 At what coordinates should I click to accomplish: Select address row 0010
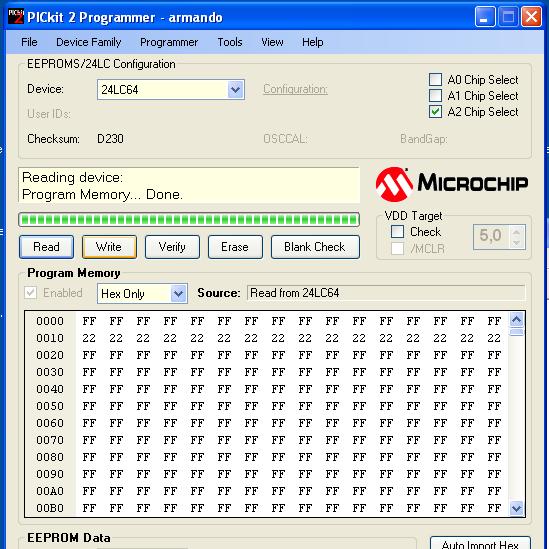pos(50,338)
